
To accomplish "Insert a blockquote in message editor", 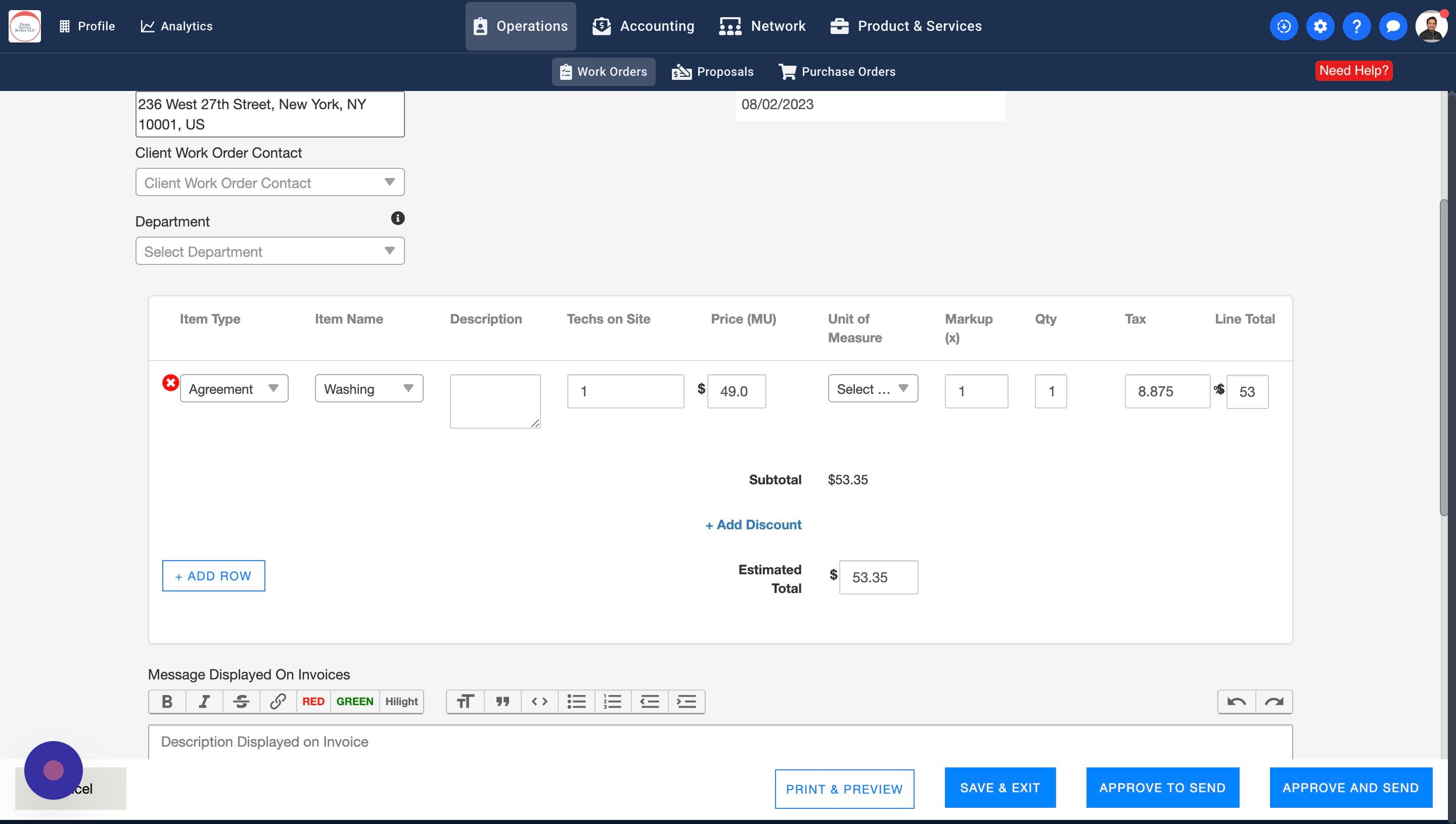I will [503, 702].
